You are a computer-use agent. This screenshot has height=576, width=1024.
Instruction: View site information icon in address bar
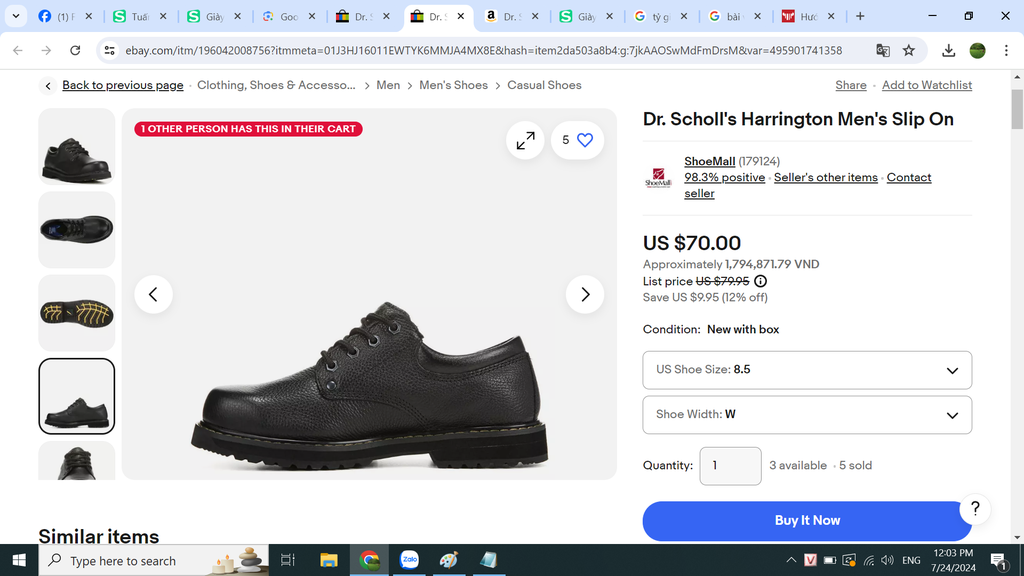[110, 50]
